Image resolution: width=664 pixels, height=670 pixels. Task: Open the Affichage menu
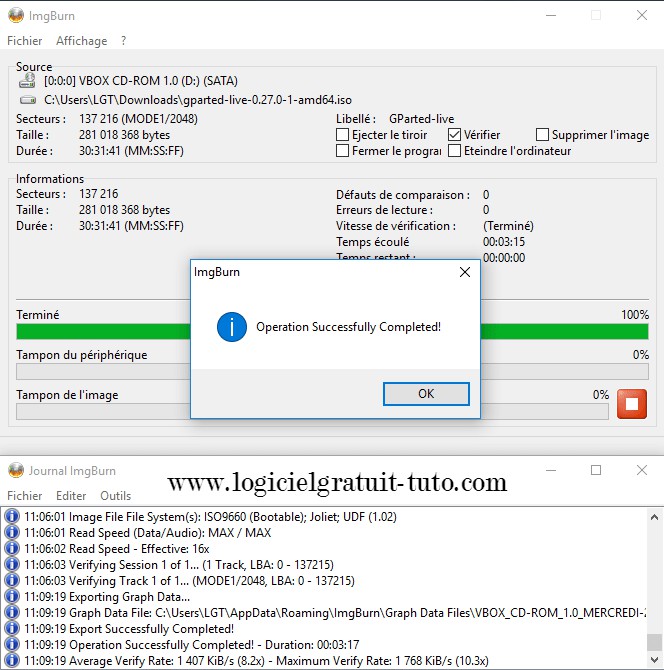(x=82, y=41)
